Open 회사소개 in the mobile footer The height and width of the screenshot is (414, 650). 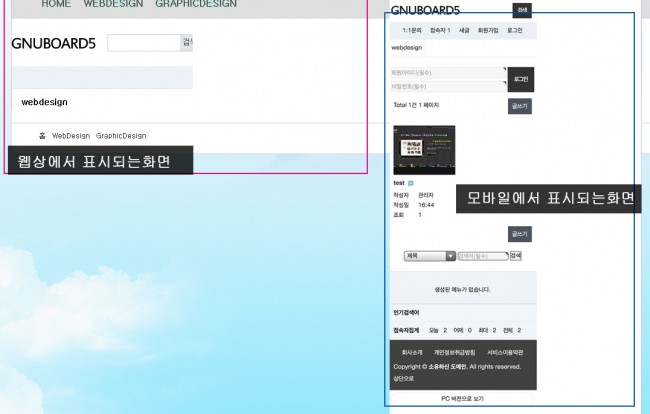click(x=412, y=352)
